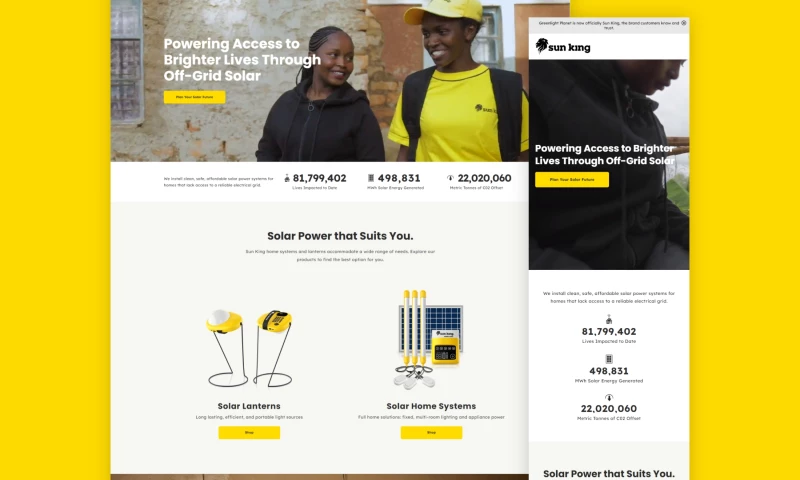Image resolution: width=800 pixels, height=480 pixels.
Task: Click desktop Plan Your Solar Future button
Action: coord(194,97)
